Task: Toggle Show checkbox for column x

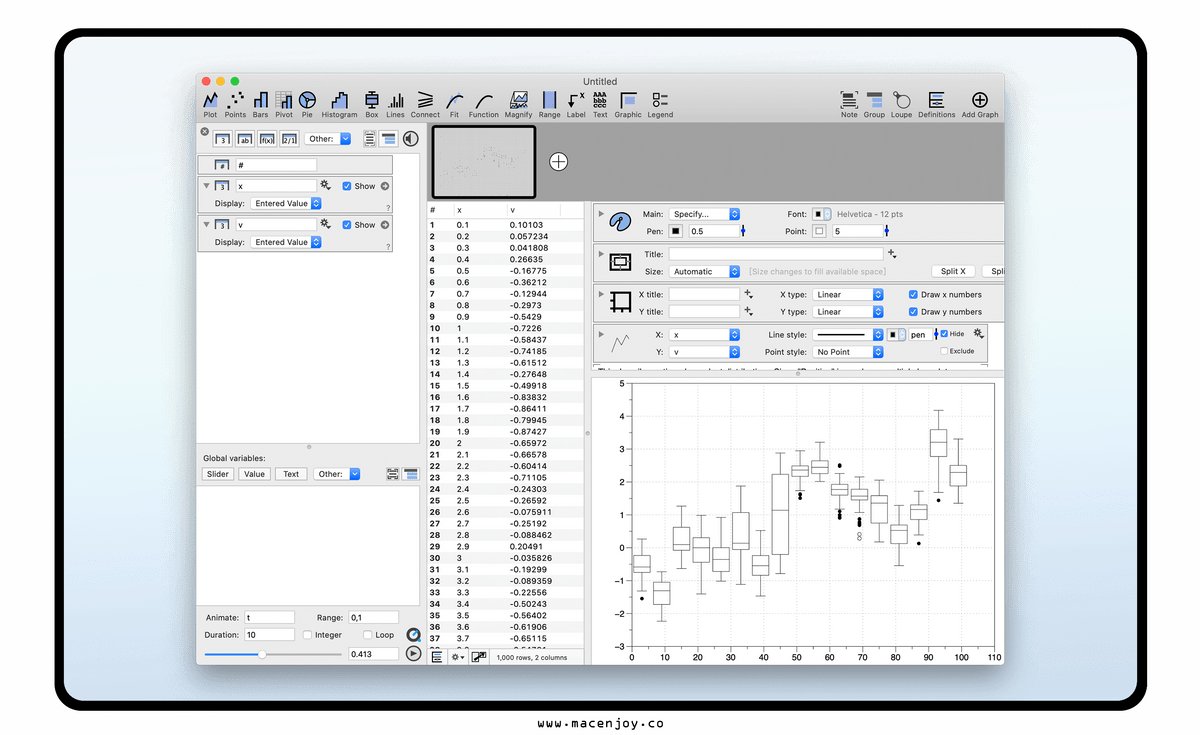Action: [x=347, y=186]
